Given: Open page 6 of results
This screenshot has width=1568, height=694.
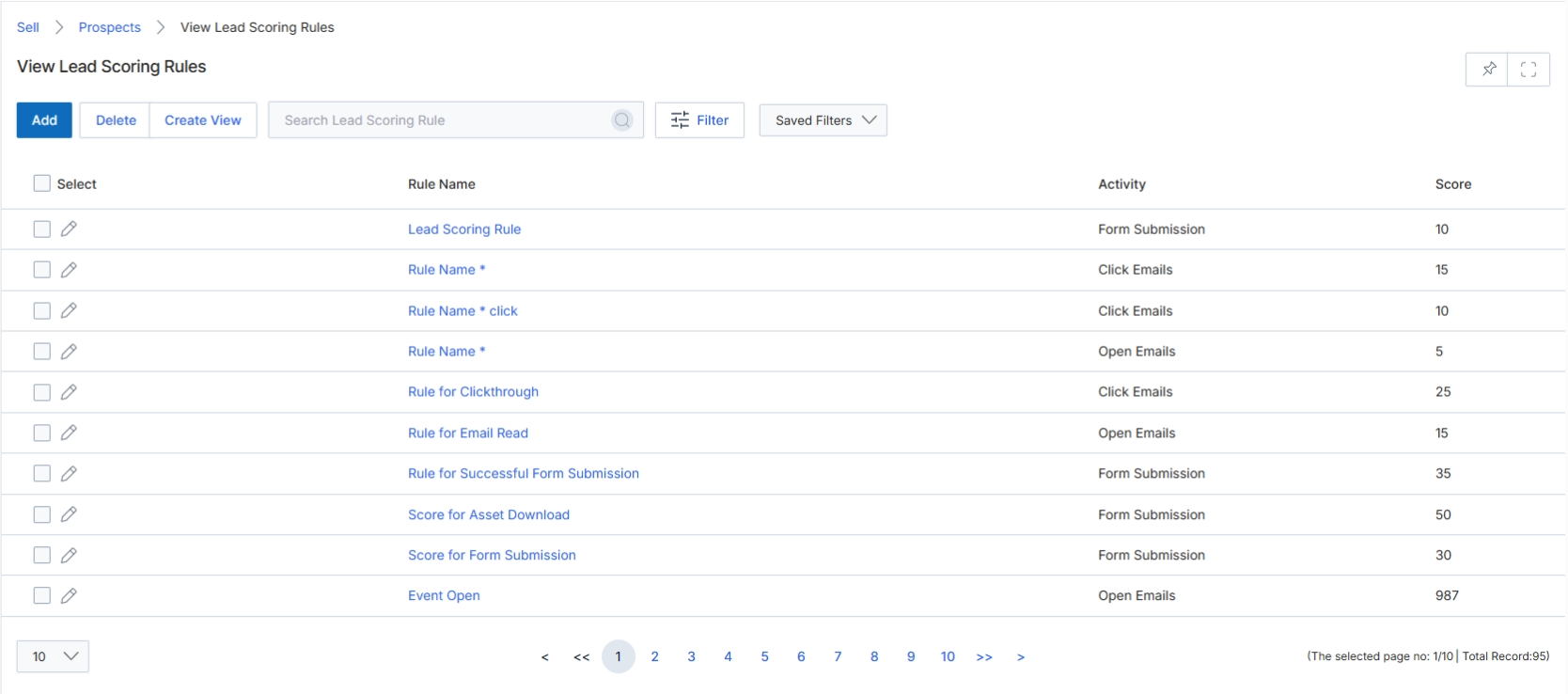Looking at the screenshot, I should 801,656.
